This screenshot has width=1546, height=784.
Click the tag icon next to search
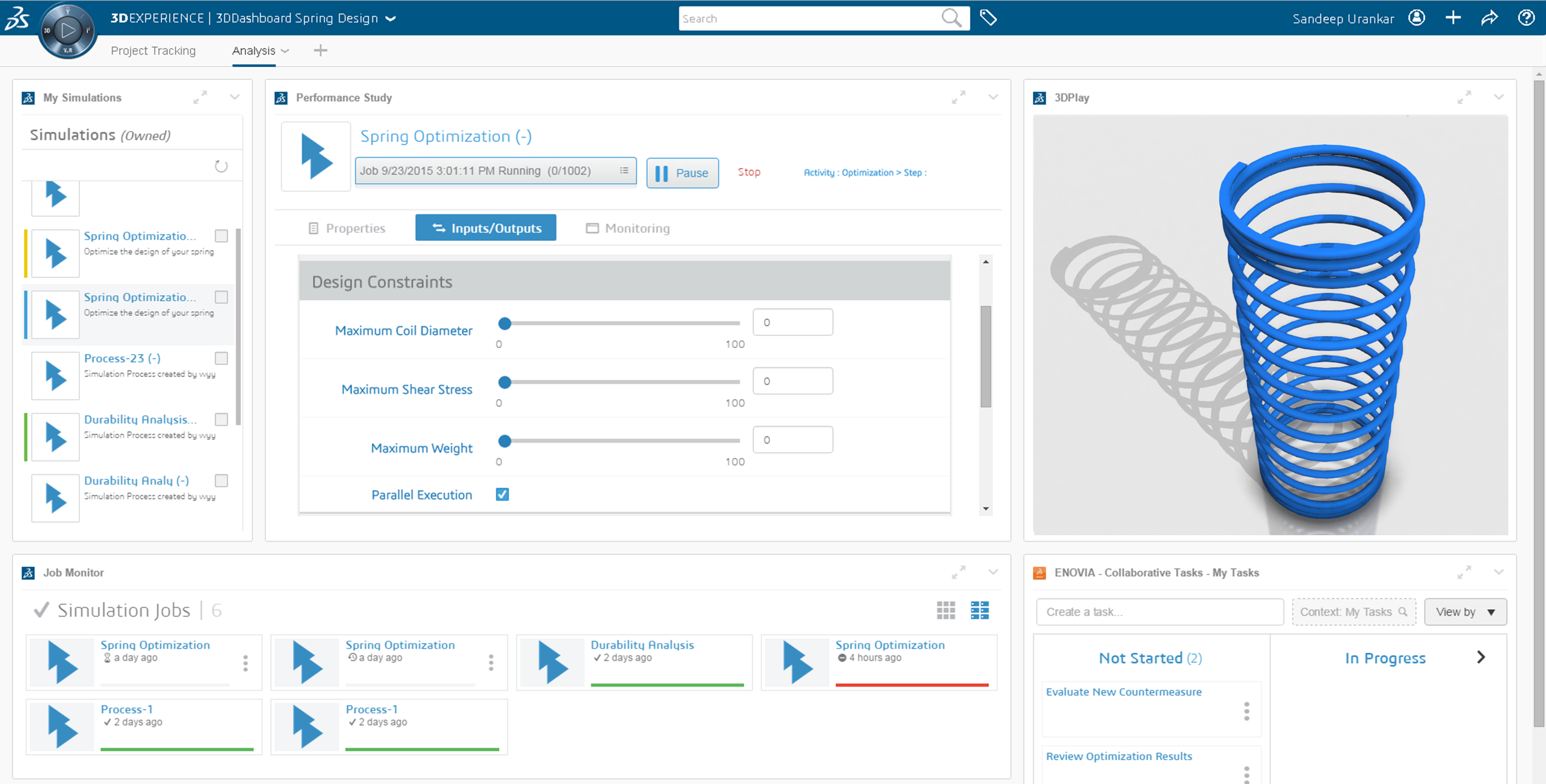988,18
